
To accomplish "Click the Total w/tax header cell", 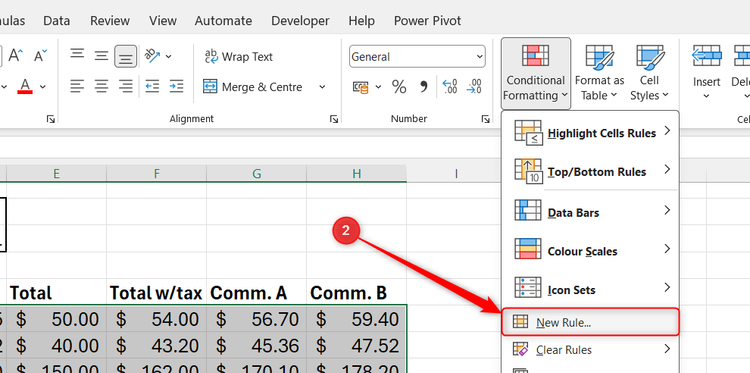I will tap(156, 293).
